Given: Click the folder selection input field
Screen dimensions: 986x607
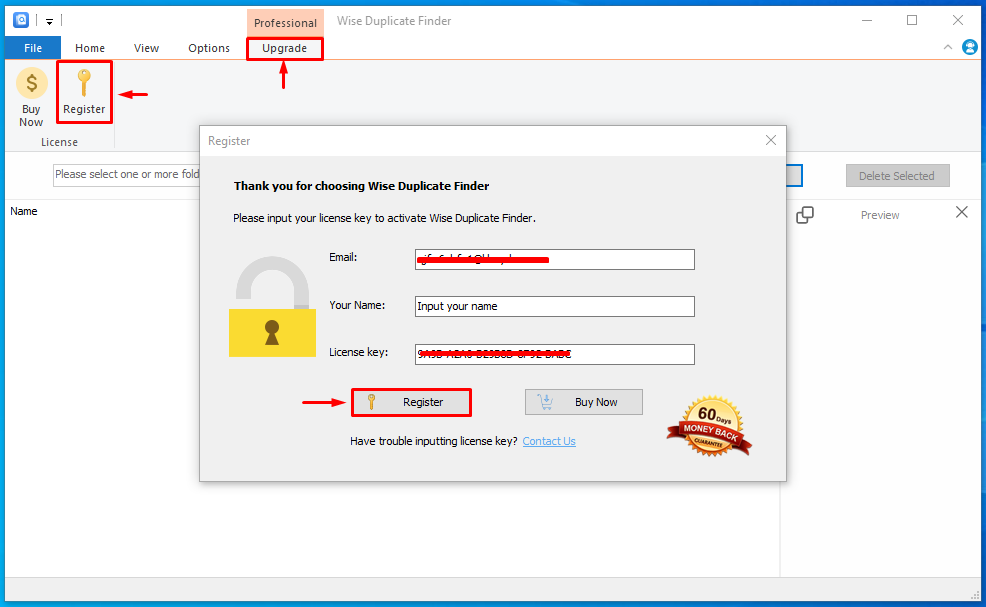Looking at the screenshot, I should coord(126,174).
